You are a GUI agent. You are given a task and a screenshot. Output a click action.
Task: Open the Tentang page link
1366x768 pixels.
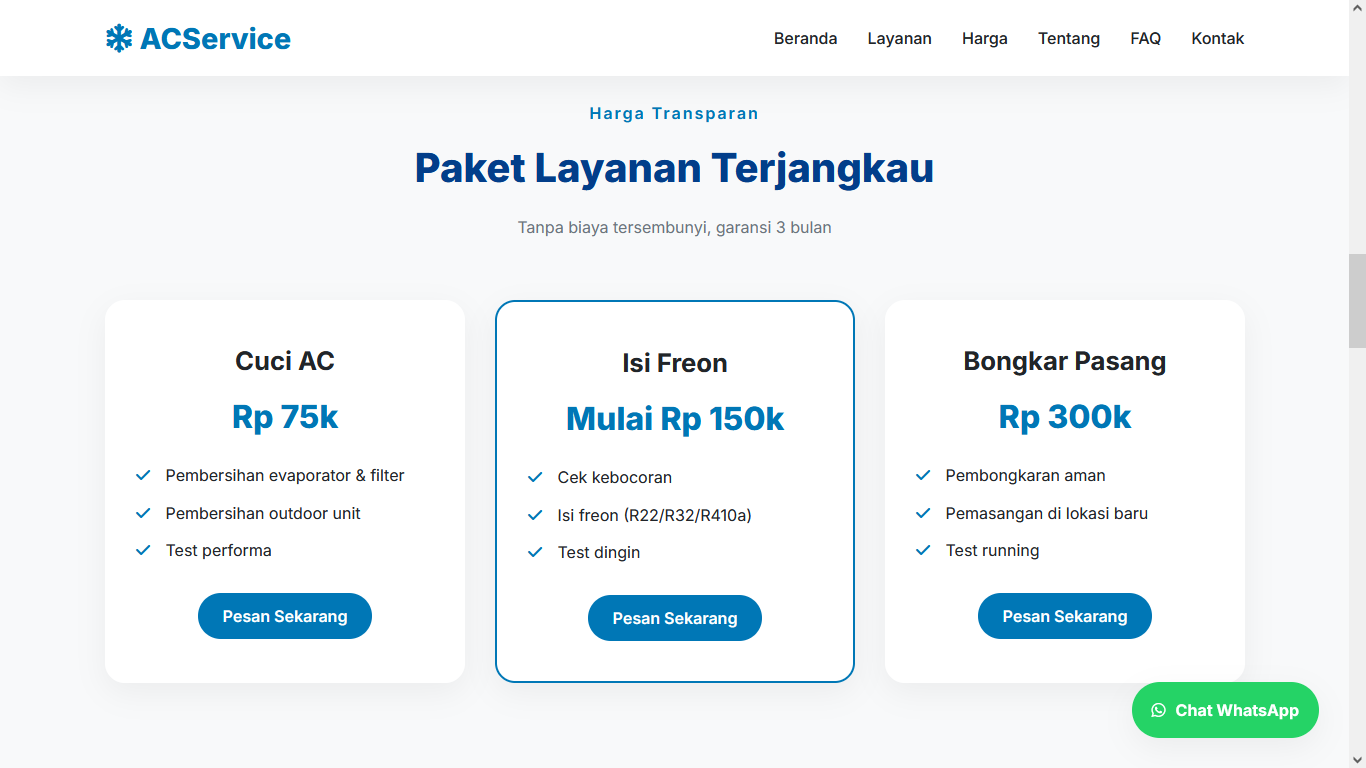coord(1068,39)
